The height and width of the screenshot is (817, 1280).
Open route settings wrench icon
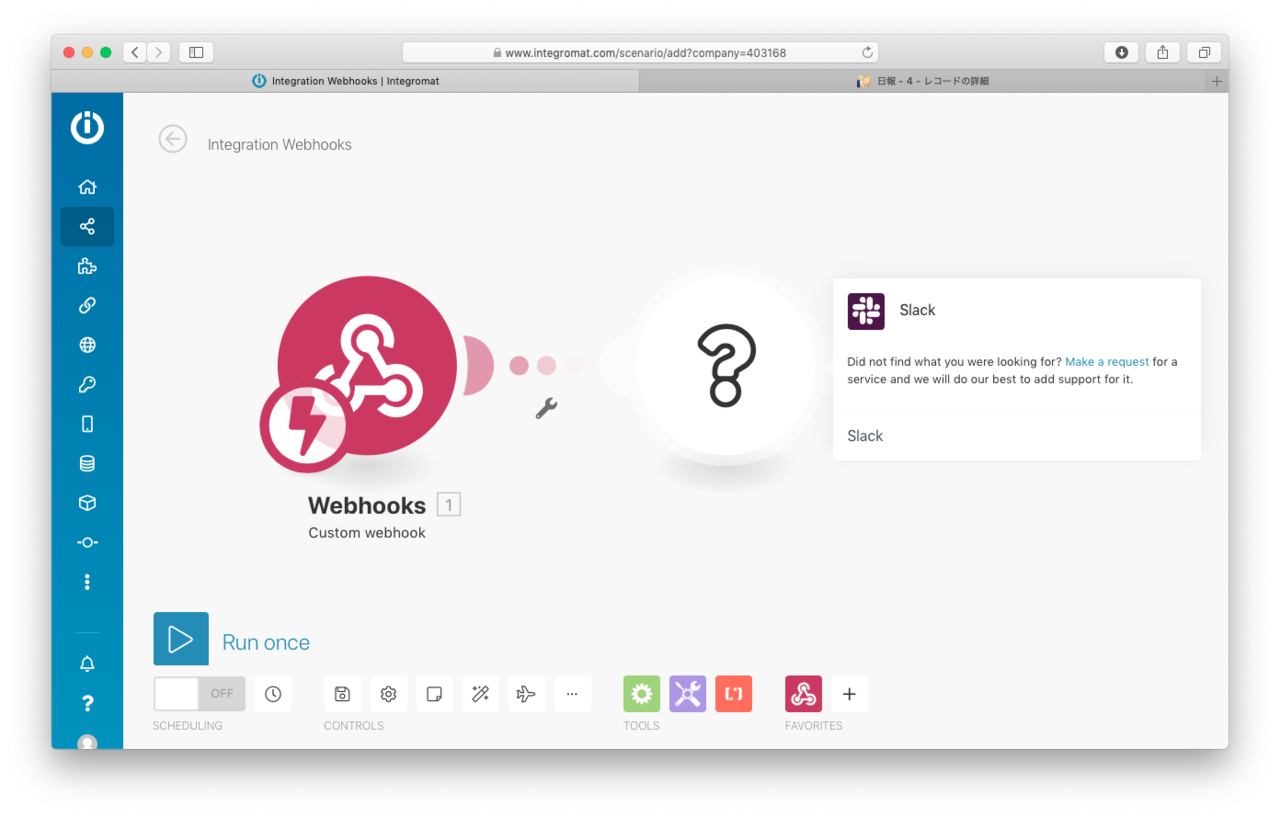coord(546,408)
